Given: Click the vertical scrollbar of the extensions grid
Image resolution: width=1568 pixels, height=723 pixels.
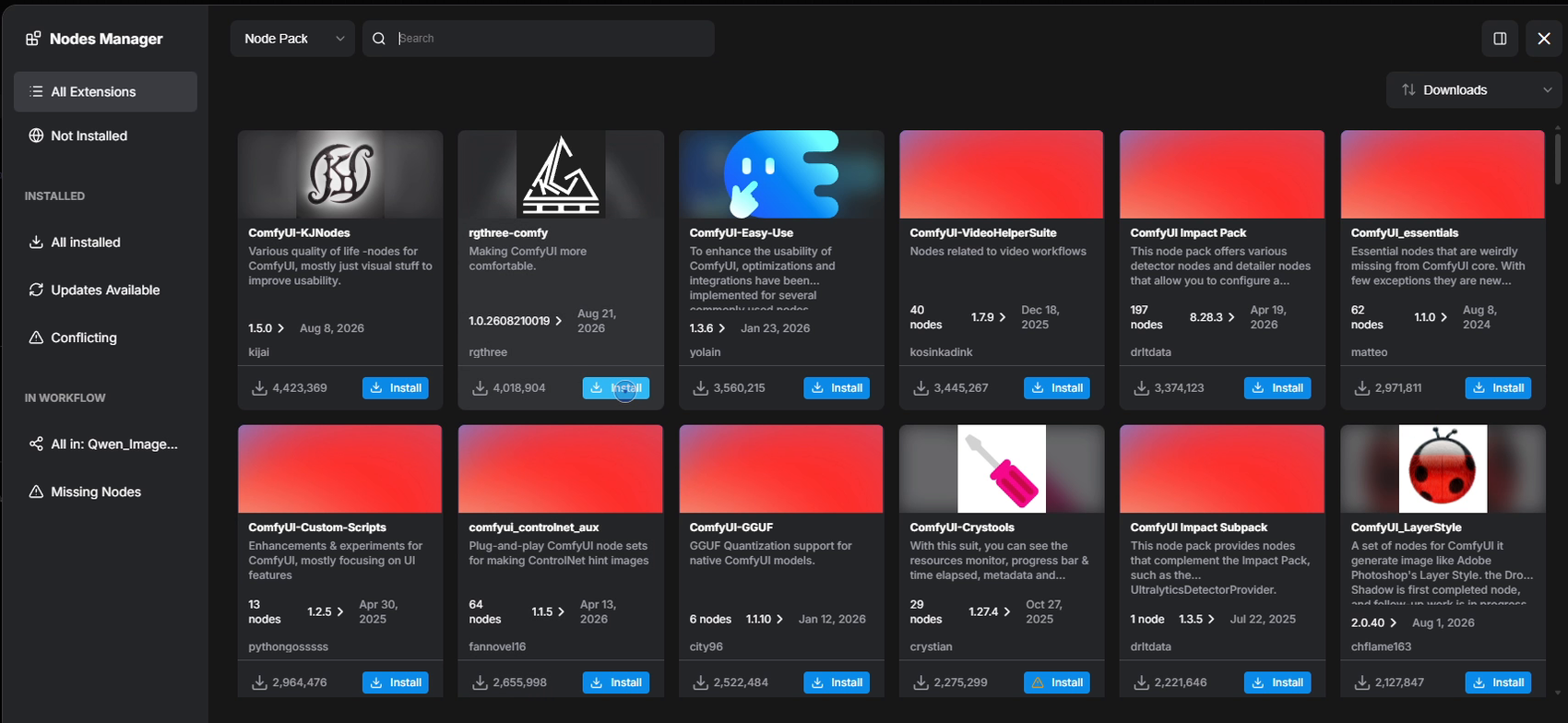Looking at the screenshot, I should (x=1558, y=159).
